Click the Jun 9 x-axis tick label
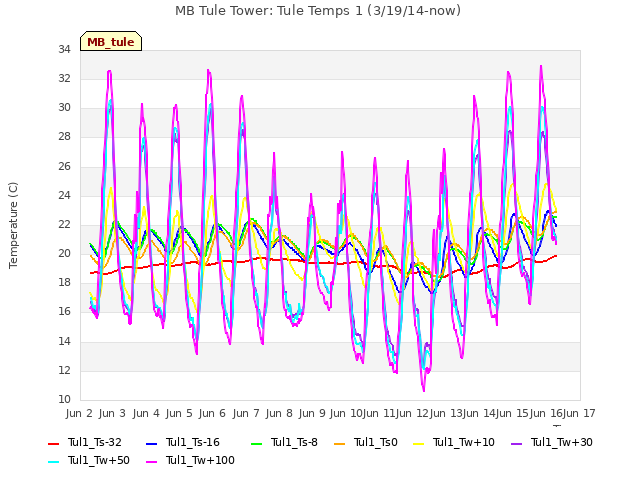The image size is (640, 480). (312, 413)
